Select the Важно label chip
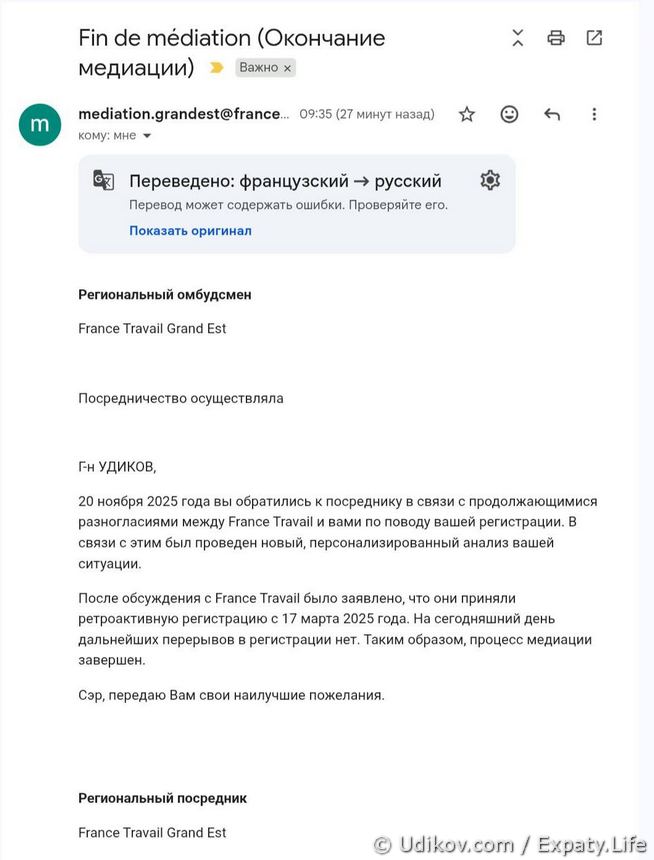The height and width of the screenshot is (860, 654). (258, 68)
